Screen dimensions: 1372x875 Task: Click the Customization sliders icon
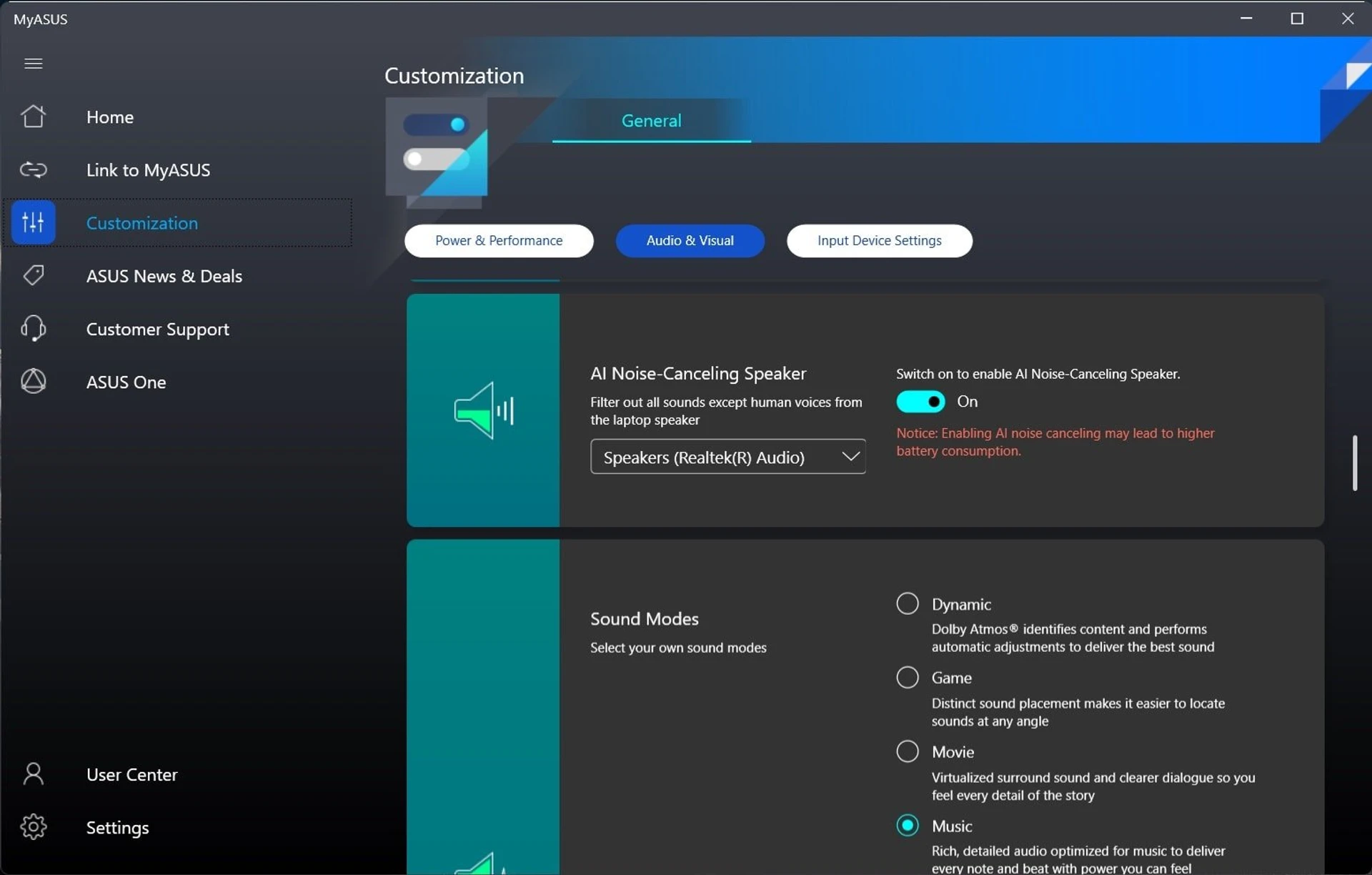click(x=33, y=222)
